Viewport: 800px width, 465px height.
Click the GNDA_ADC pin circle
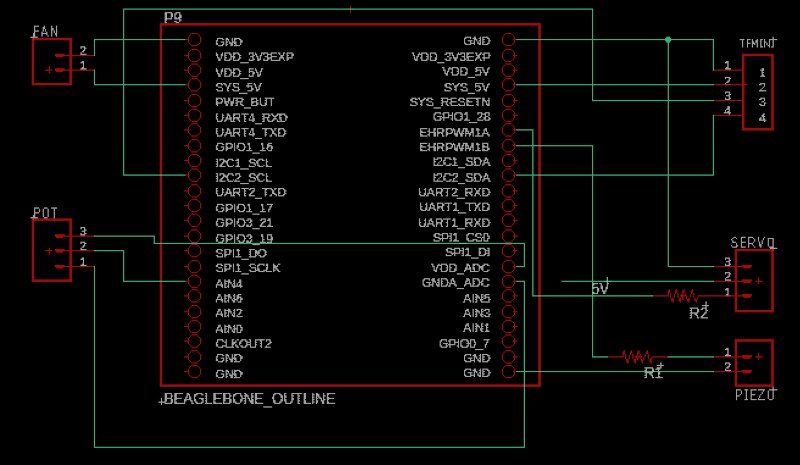pyautogui.click(x=509, y=281)
